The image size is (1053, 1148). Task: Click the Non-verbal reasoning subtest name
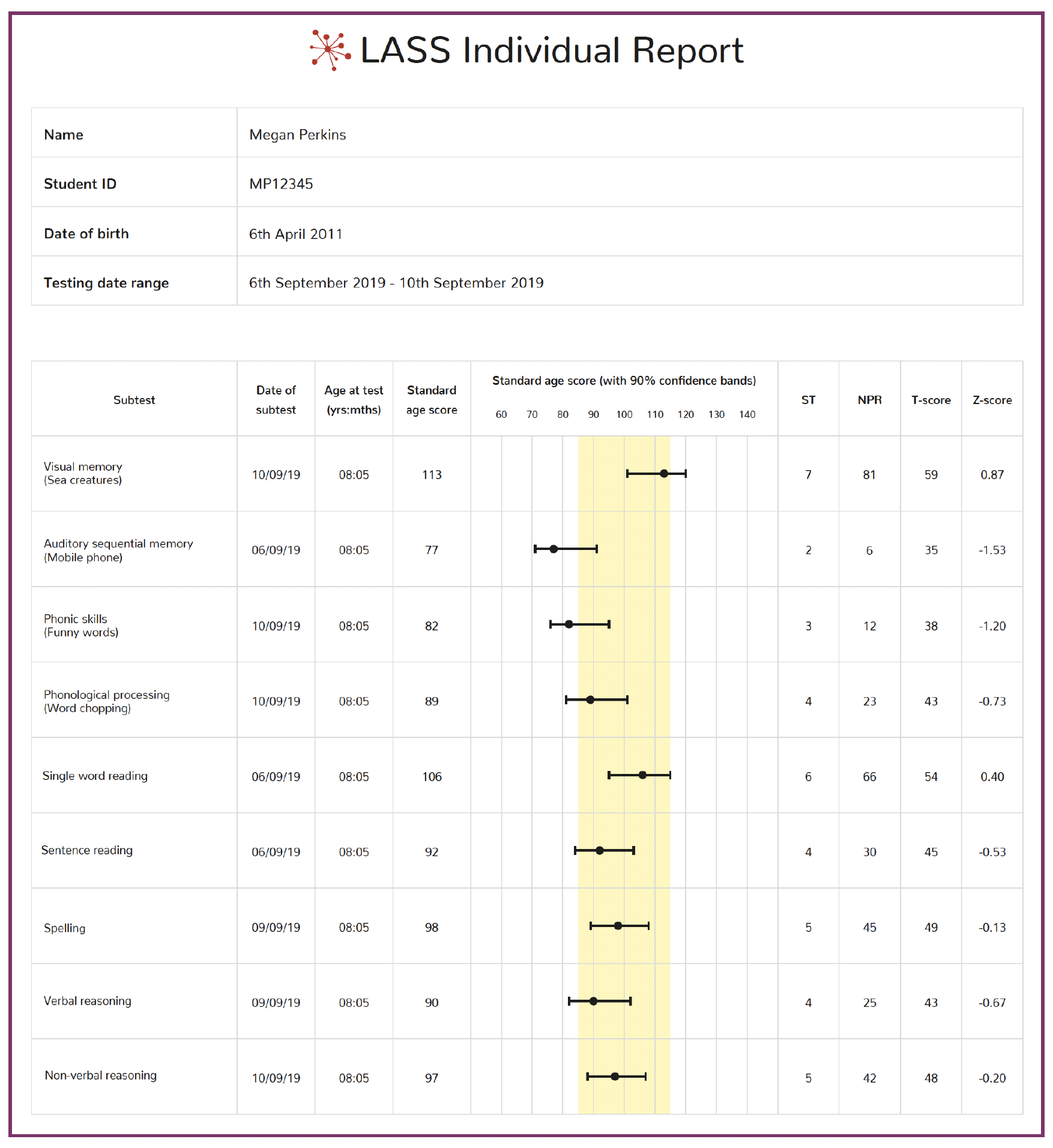101,1075
